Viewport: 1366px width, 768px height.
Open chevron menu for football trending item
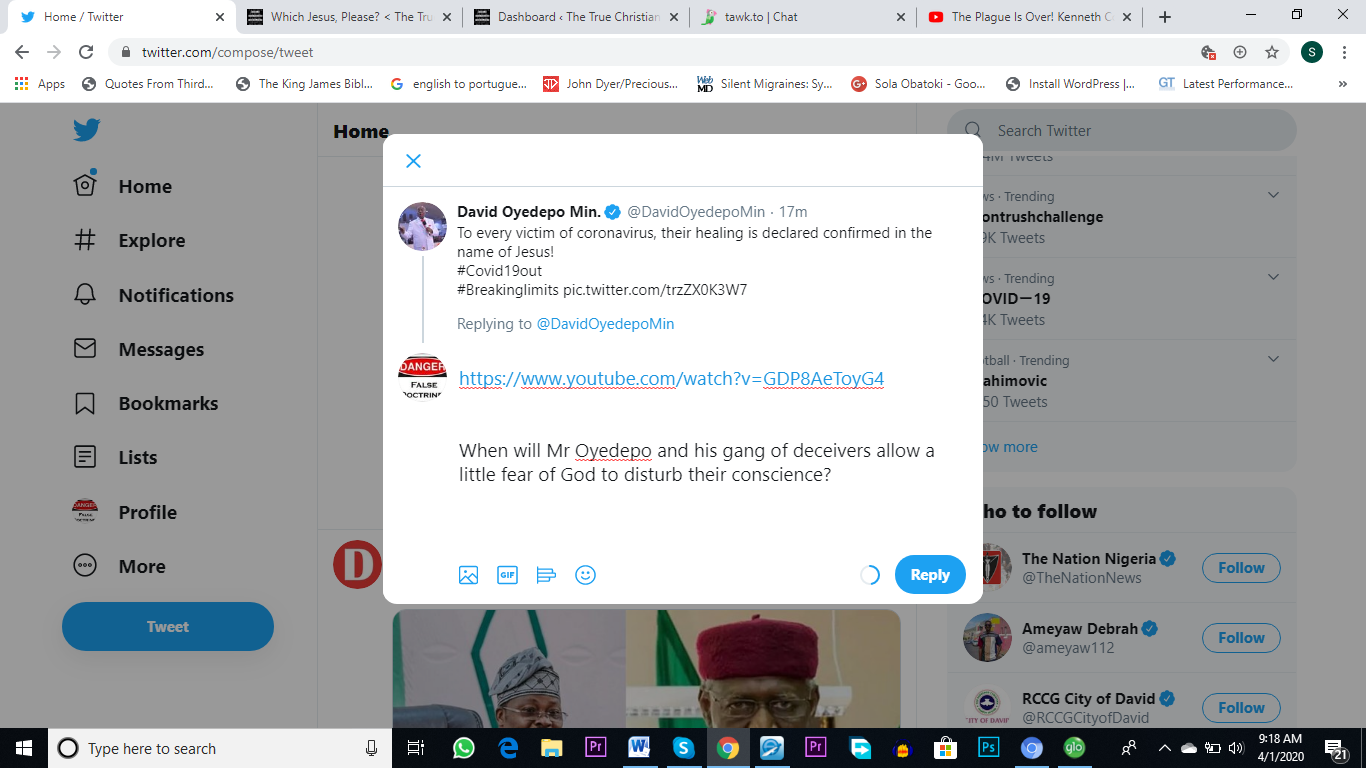tap(1273, 359)
